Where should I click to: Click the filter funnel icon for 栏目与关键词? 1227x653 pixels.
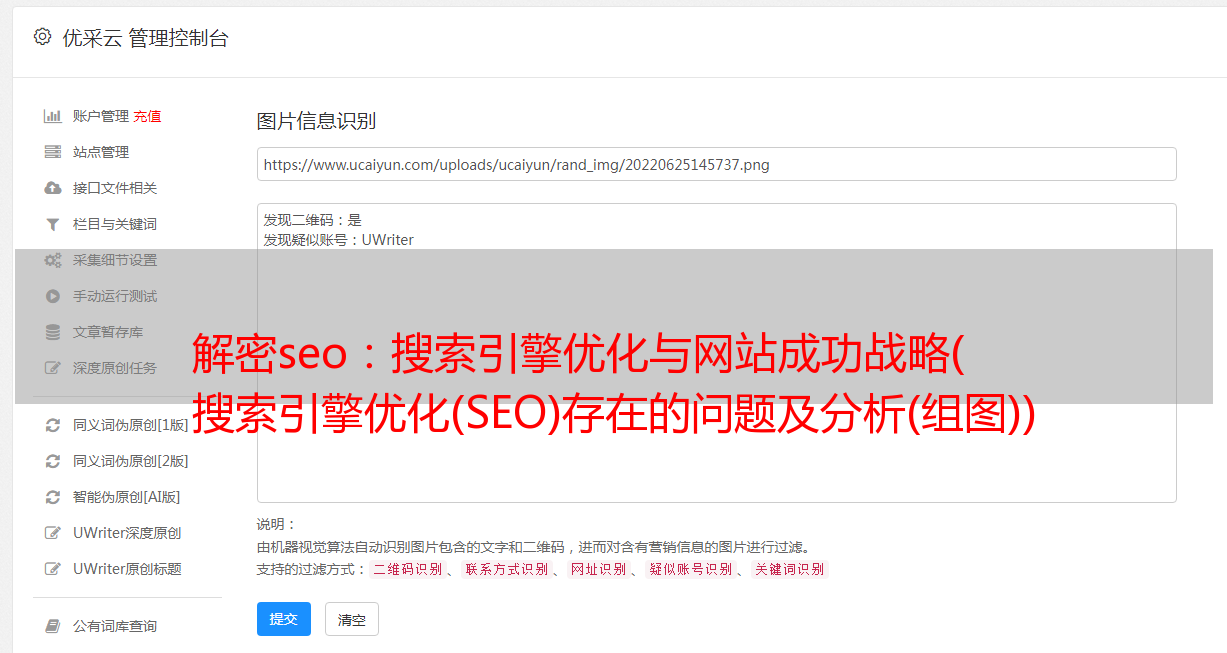click(x=53, y=224)
